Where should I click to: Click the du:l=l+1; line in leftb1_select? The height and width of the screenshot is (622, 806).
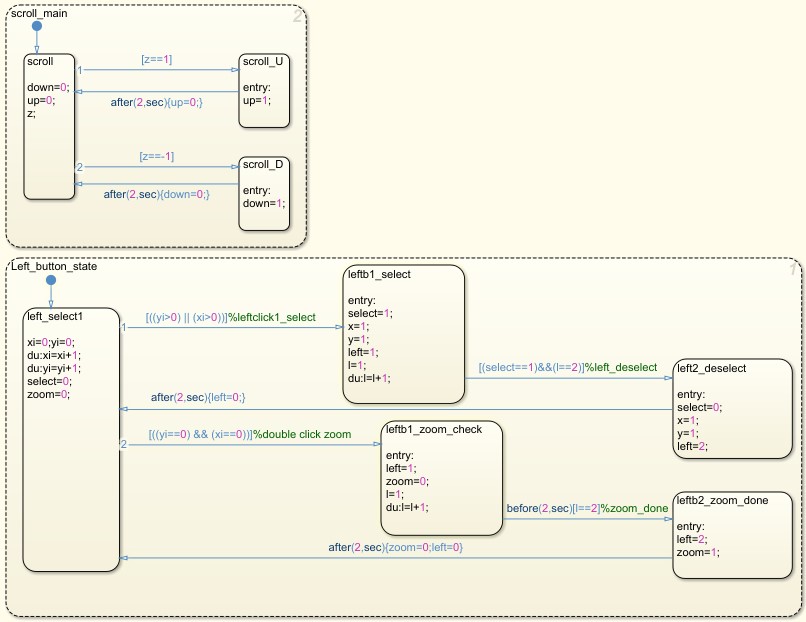pyautogui.click(x=369, y=378)
